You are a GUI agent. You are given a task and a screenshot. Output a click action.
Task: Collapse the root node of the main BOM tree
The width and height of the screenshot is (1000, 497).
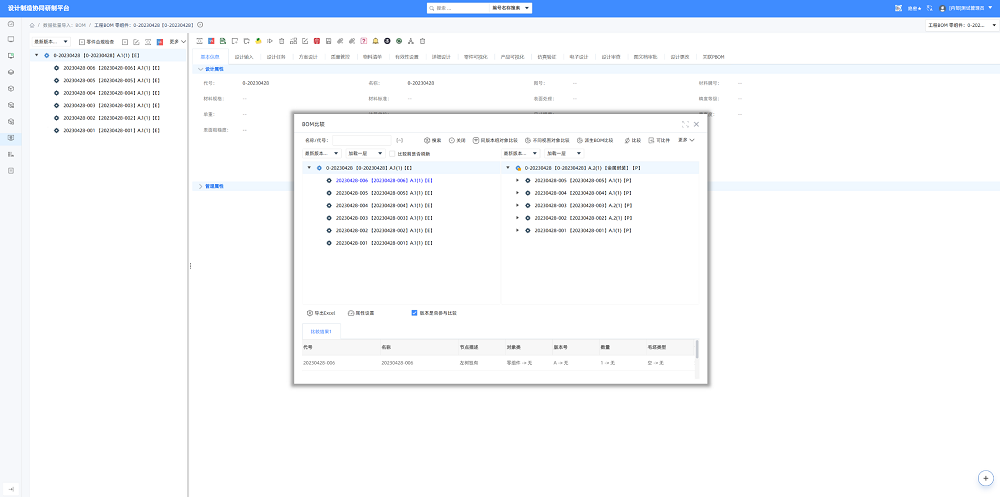[36, 56]
